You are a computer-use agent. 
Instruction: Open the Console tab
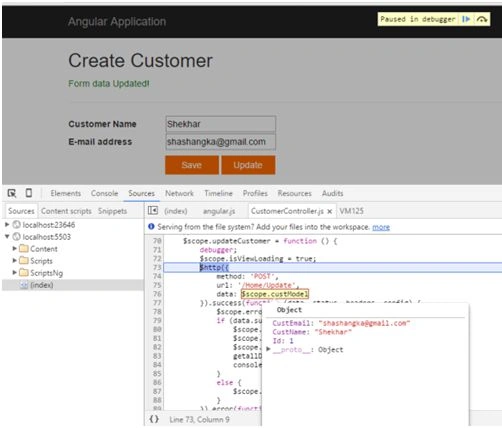click(104, 193)
